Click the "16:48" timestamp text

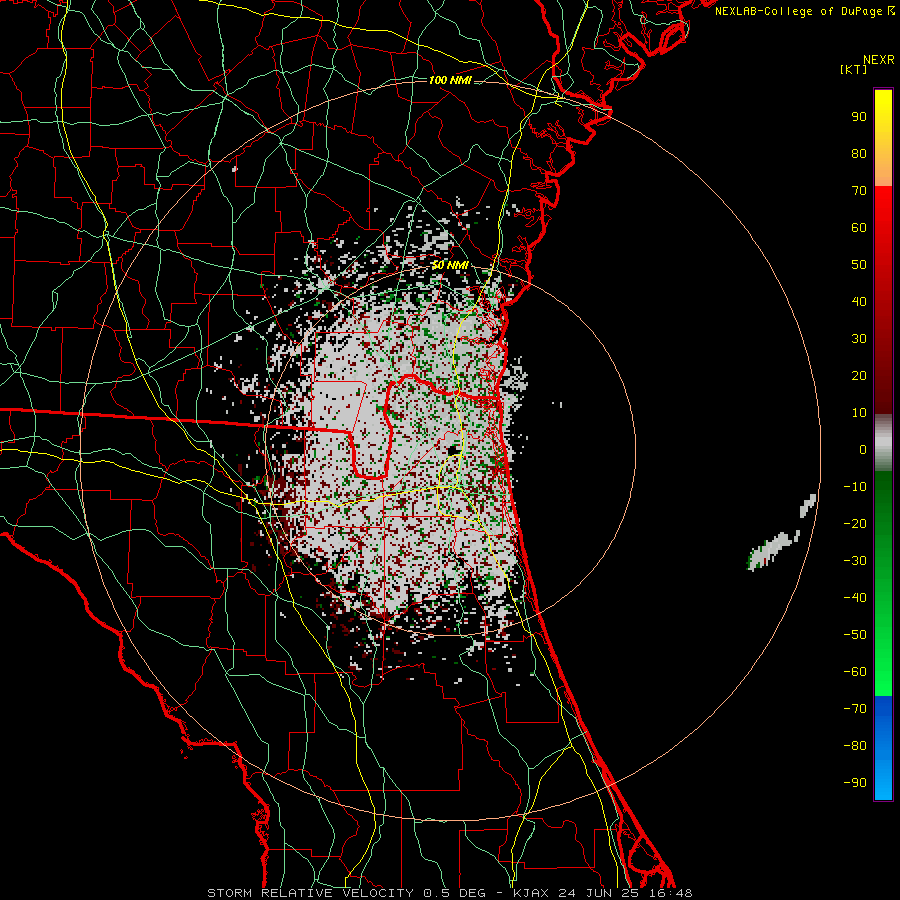point(671,893)
